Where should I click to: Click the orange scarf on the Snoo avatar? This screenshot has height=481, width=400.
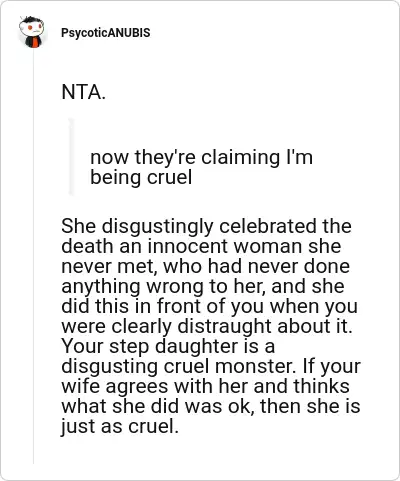point(33,42)
